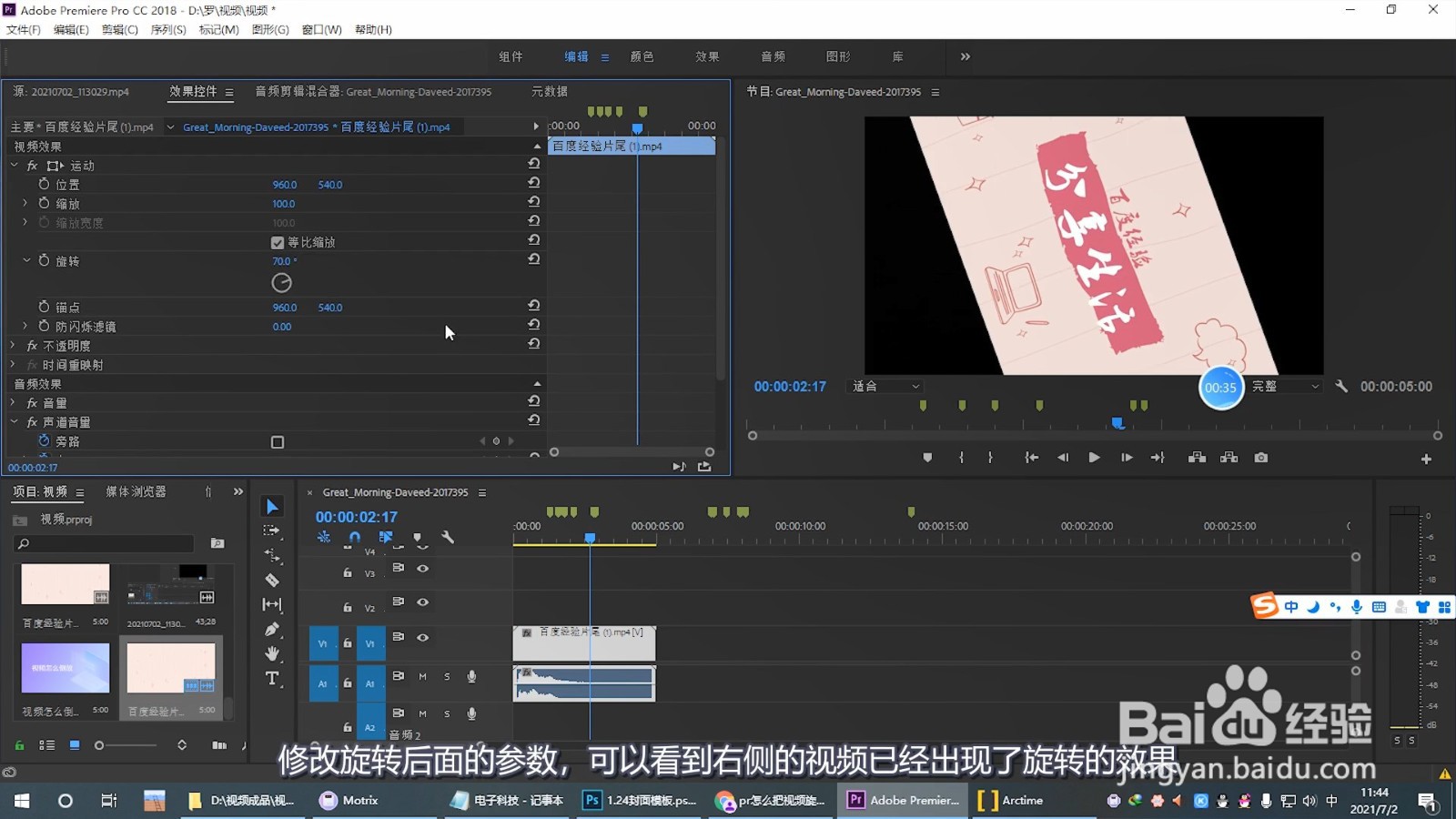Image resolution: width=1456 pixels, height=819 pixels.
Task: Open the 媒体浏览器 tab
Action: 136,491
